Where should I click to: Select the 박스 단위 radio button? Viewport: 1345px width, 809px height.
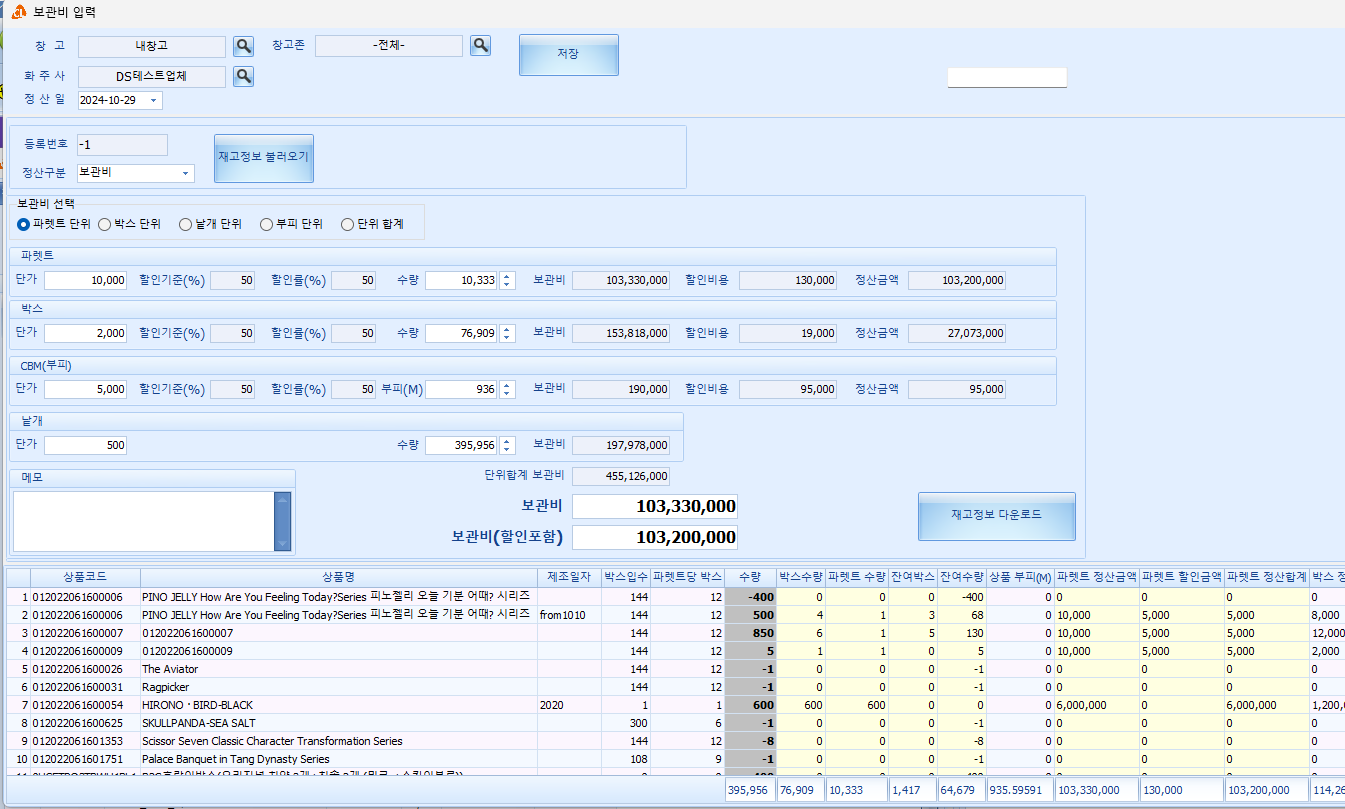104,224
